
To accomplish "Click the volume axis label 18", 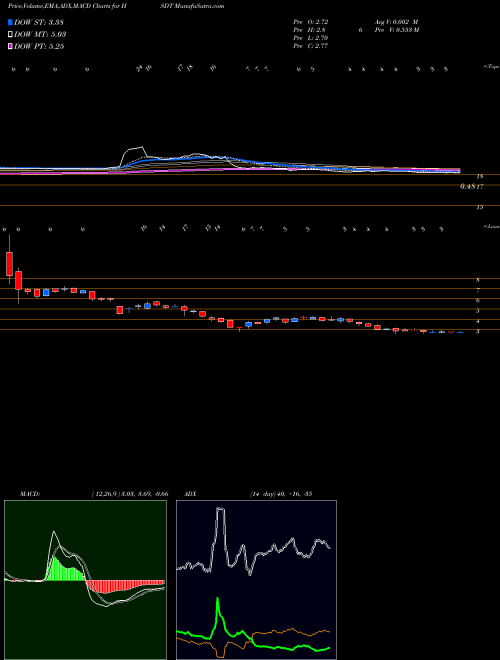I will click(480, 177).
